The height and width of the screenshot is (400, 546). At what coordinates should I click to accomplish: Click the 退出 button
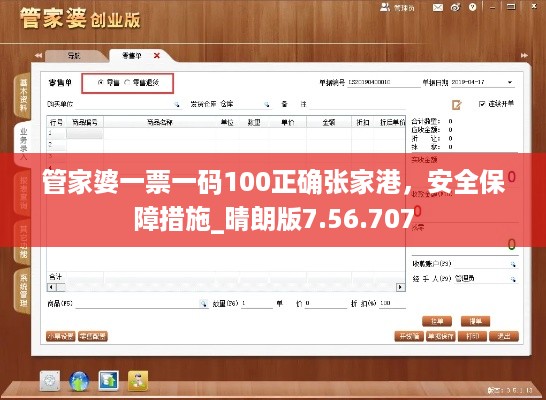504,336
